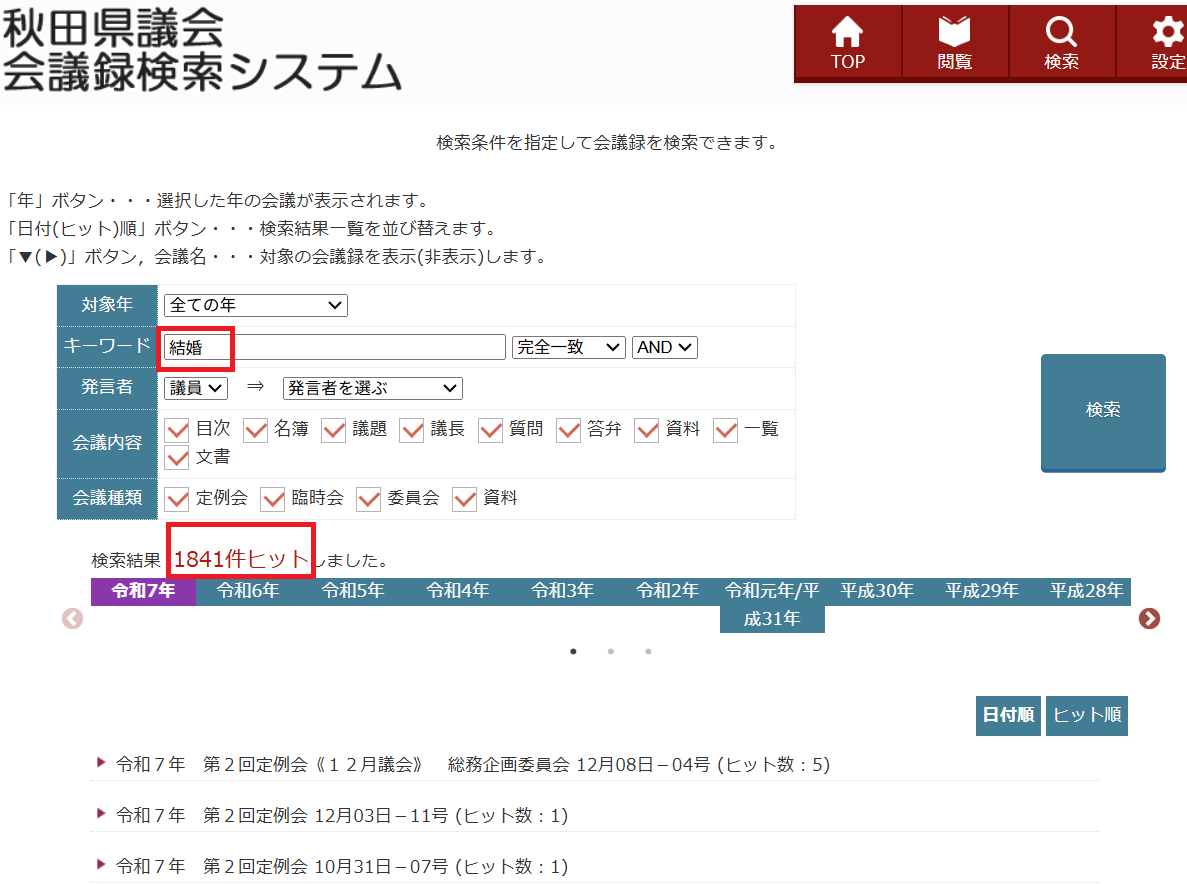The width and height of the screenshot is (1187, 884).
Task: Select the 平成30年 year tab
Action: coord(877,591)
